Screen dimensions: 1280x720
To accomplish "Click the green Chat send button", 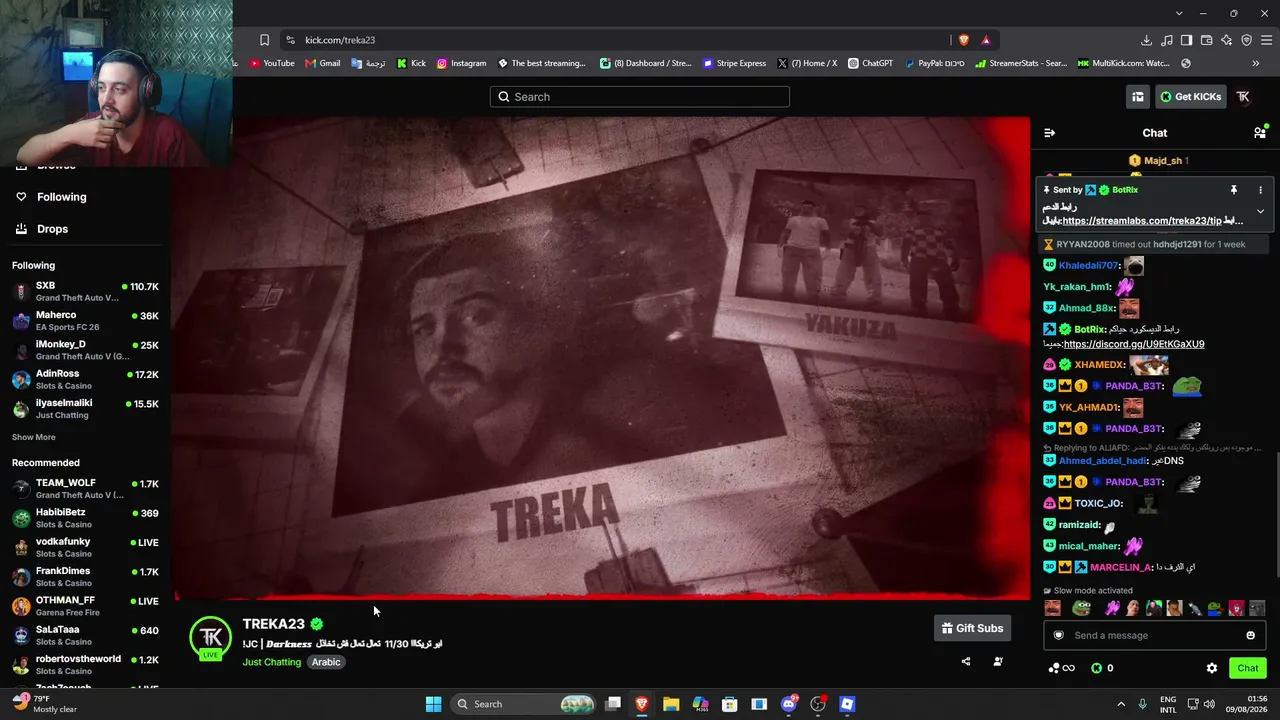I will pos(1248,668).
